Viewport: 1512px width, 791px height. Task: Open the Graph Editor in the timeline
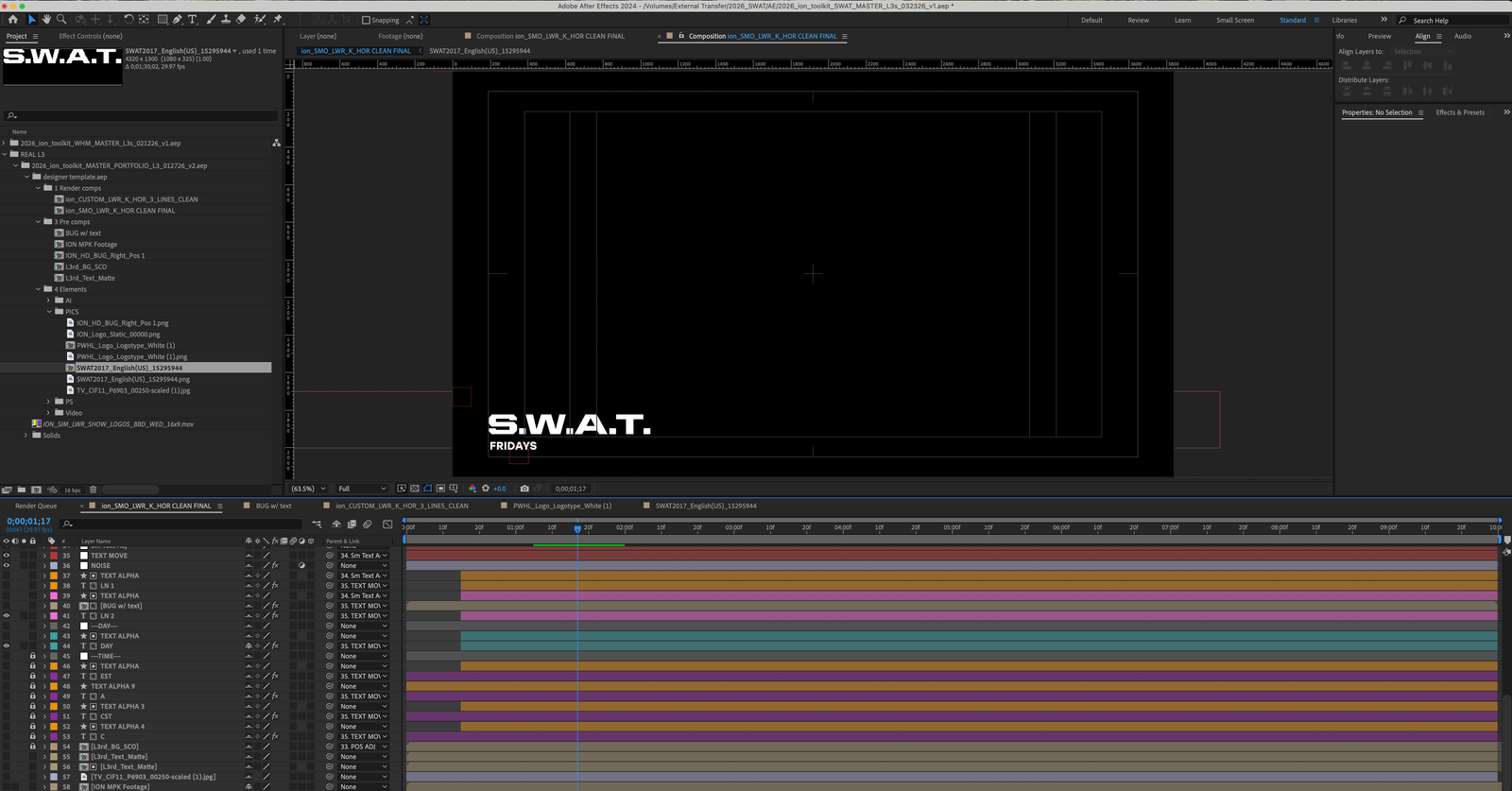pos(387,524)
